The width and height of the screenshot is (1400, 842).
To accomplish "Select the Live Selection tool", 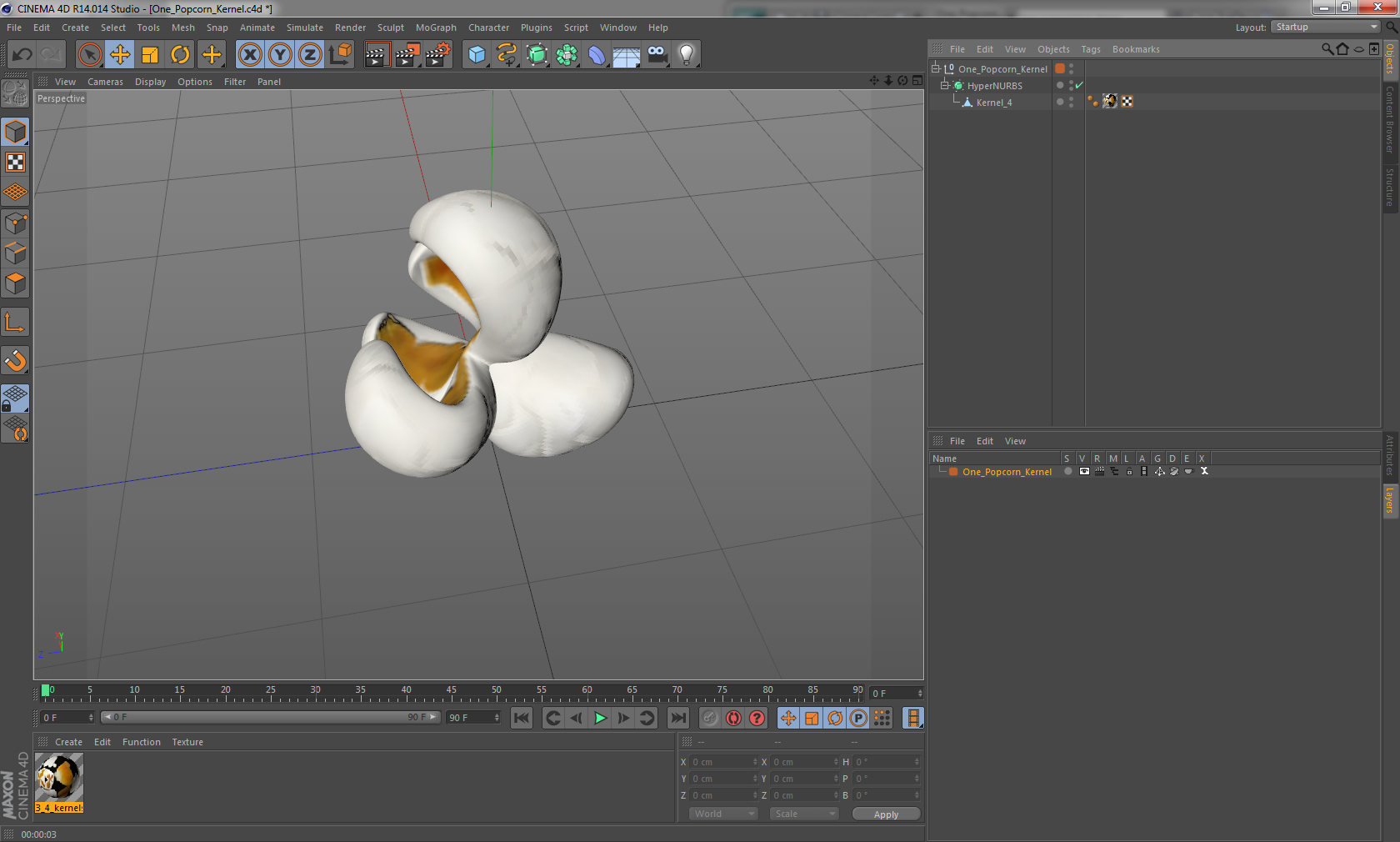I will click(x=90, y=55).
